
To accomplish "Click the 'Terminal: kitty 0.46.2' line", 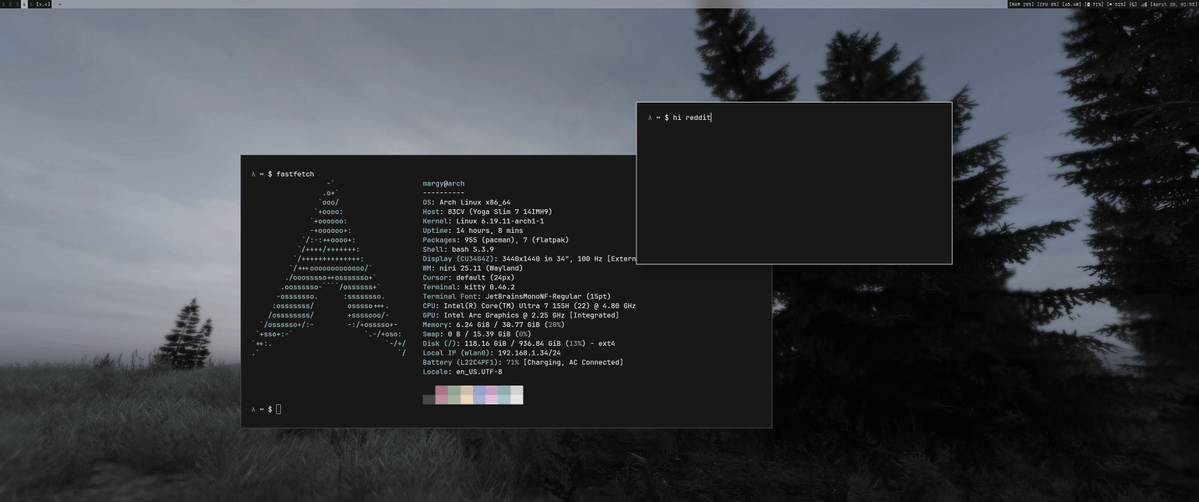I will coord(469,287).
